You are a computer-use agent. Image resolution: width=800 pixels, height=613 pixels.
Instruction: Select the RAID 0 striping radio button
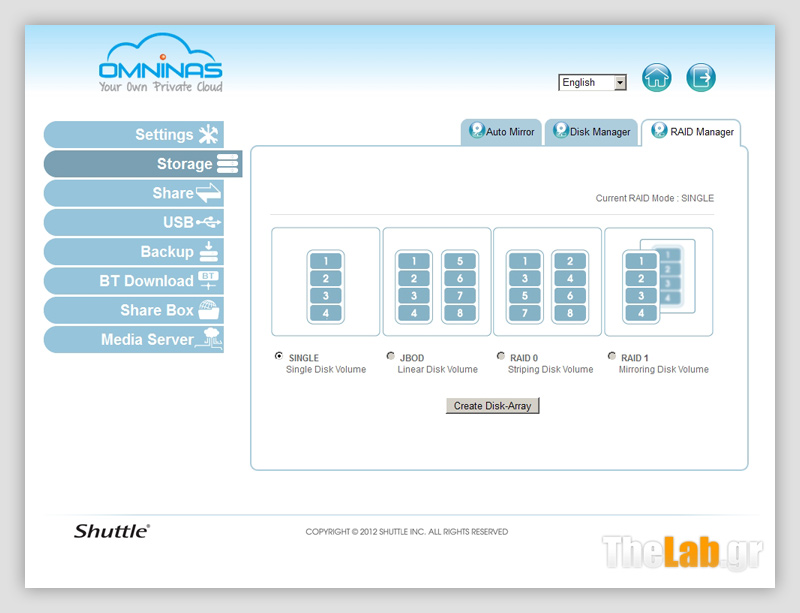point(501,356)
